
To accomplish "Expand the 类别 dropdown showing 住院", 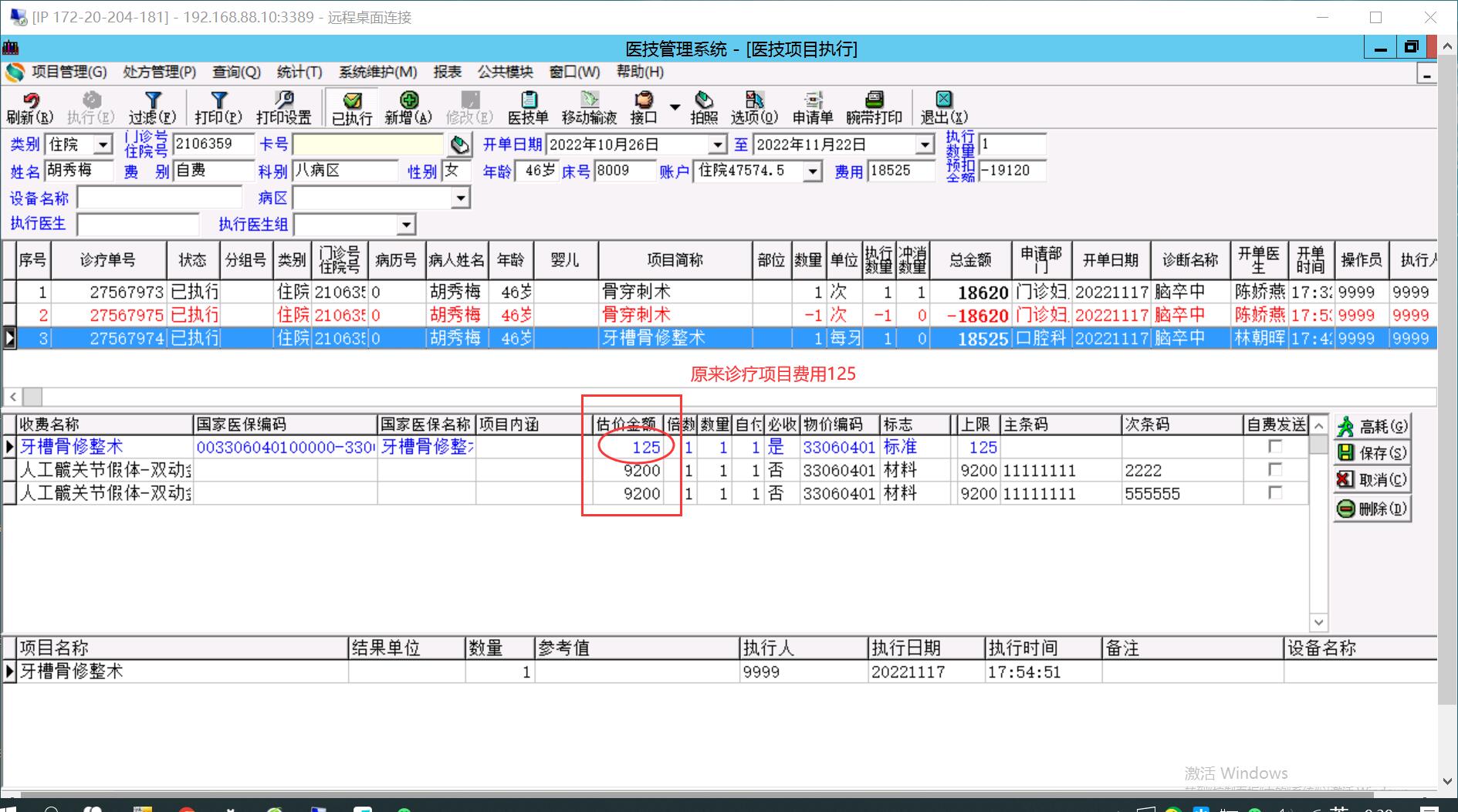I will click(103, 145).
